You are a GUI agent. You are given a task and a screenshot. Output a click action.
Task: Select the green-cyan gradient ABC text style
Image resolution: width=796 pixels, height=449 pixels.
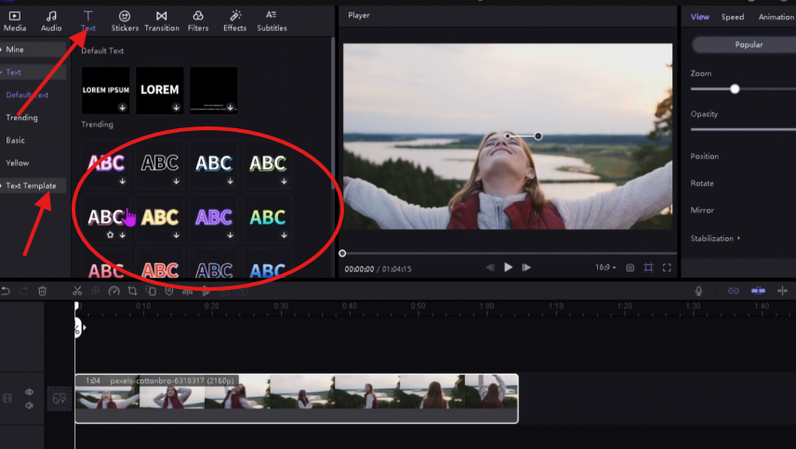click(x=268, y=217)
